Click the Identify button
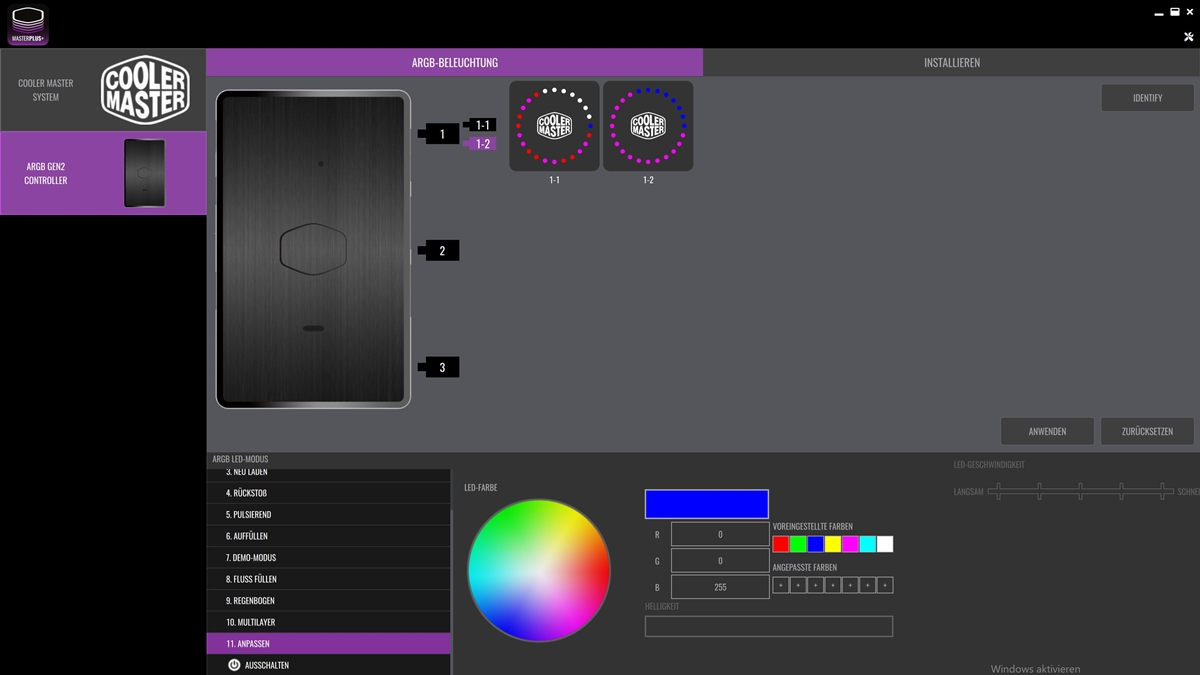This screenshot has width=1200, height=675. [1147, 98]
